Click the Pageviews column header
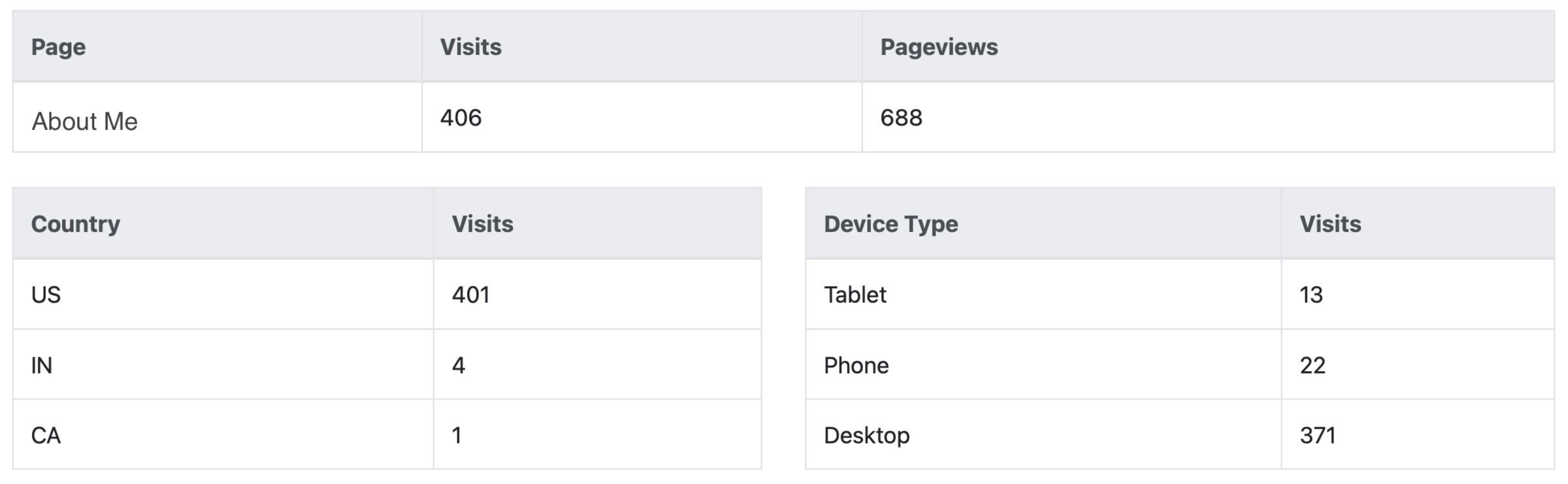1568x484 pixels. (938, 47)
